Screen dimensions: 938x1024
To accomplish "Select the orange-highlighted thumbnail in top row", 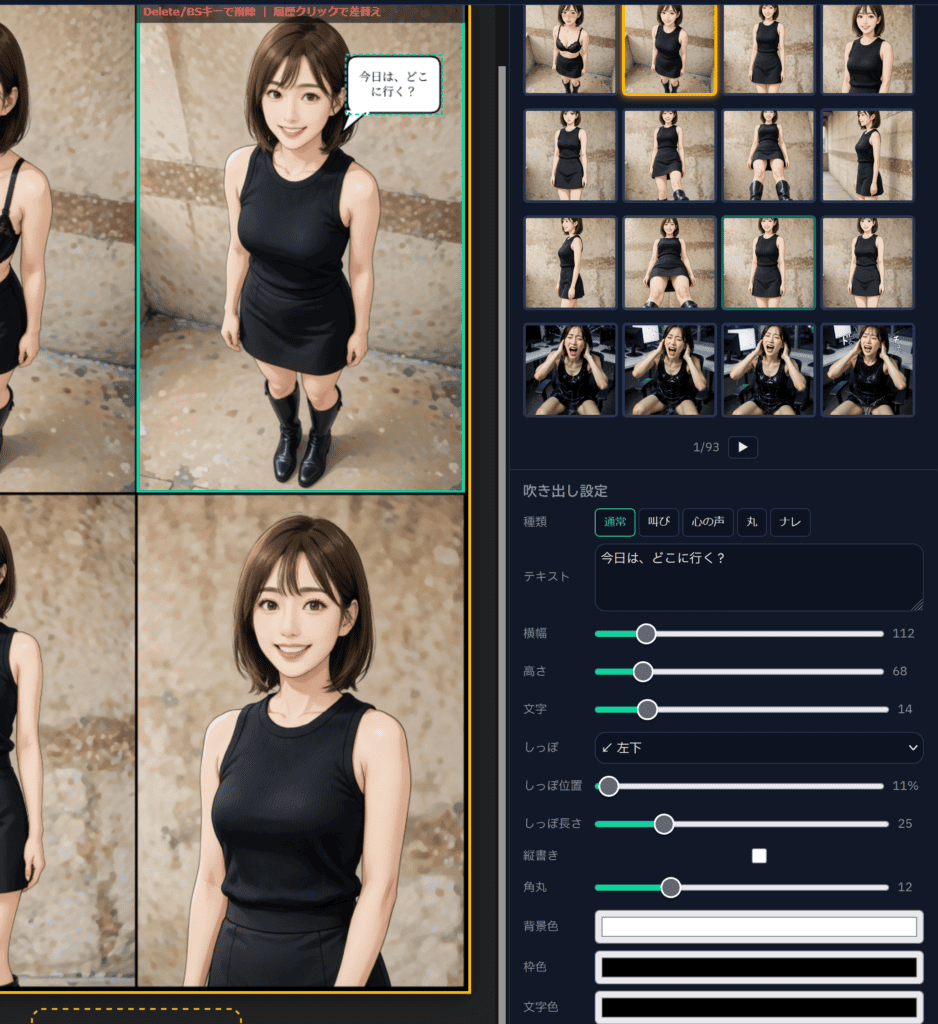I will tap(669, 49).
